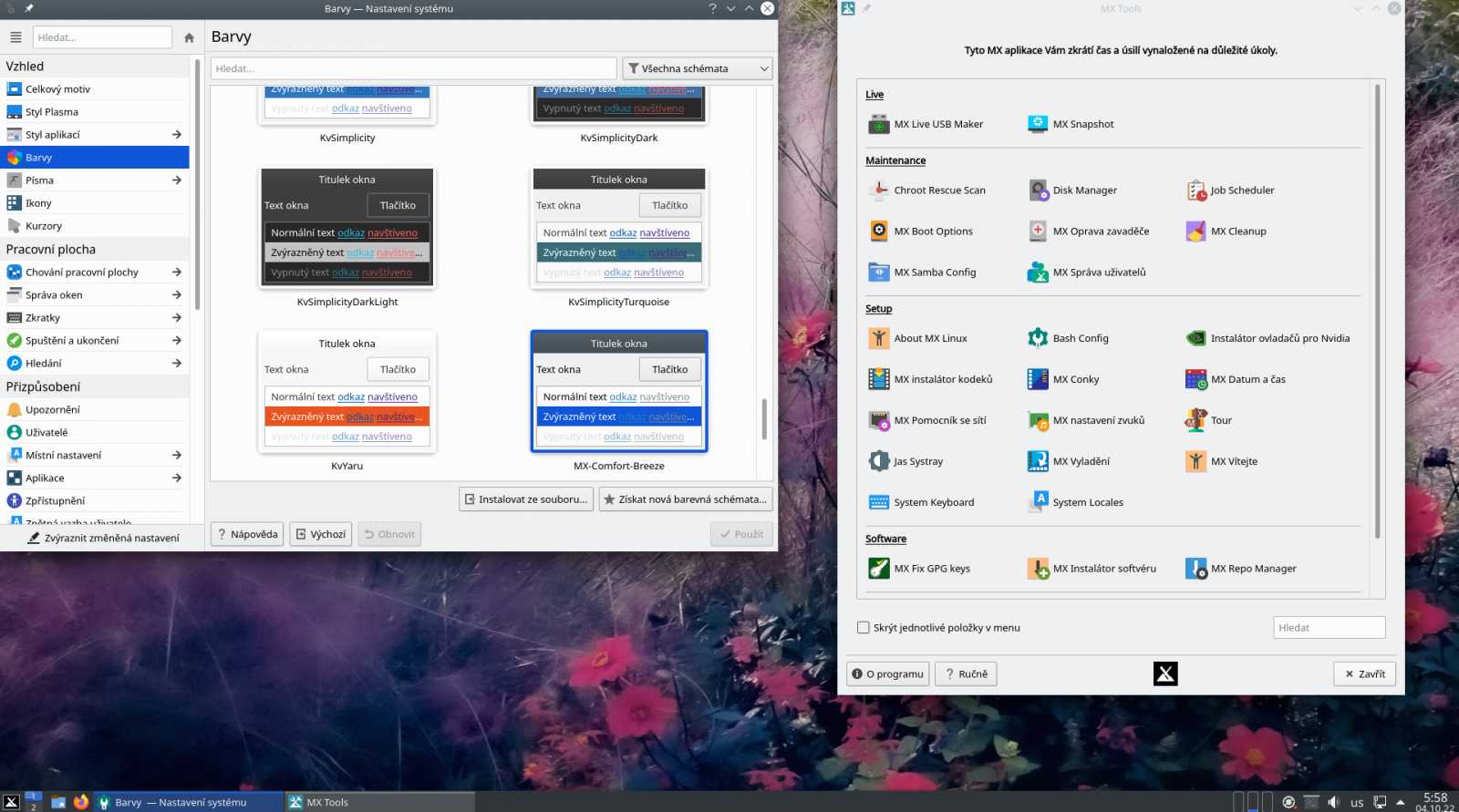Expand Místní nastavení section

tap(176, 455)
